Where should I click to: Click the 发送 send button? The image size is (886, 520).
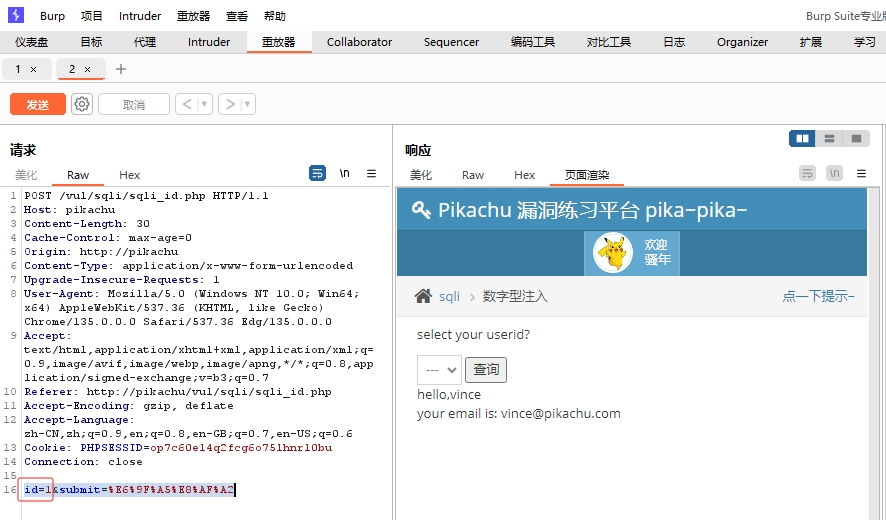tap(38, 104)
